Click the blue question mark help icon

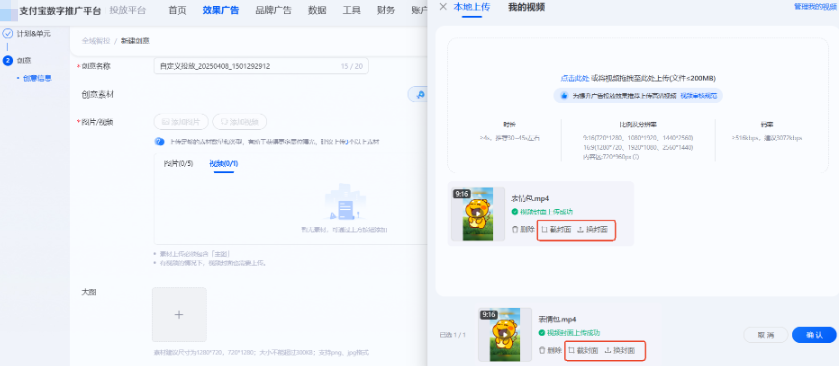tap(159, 142)
